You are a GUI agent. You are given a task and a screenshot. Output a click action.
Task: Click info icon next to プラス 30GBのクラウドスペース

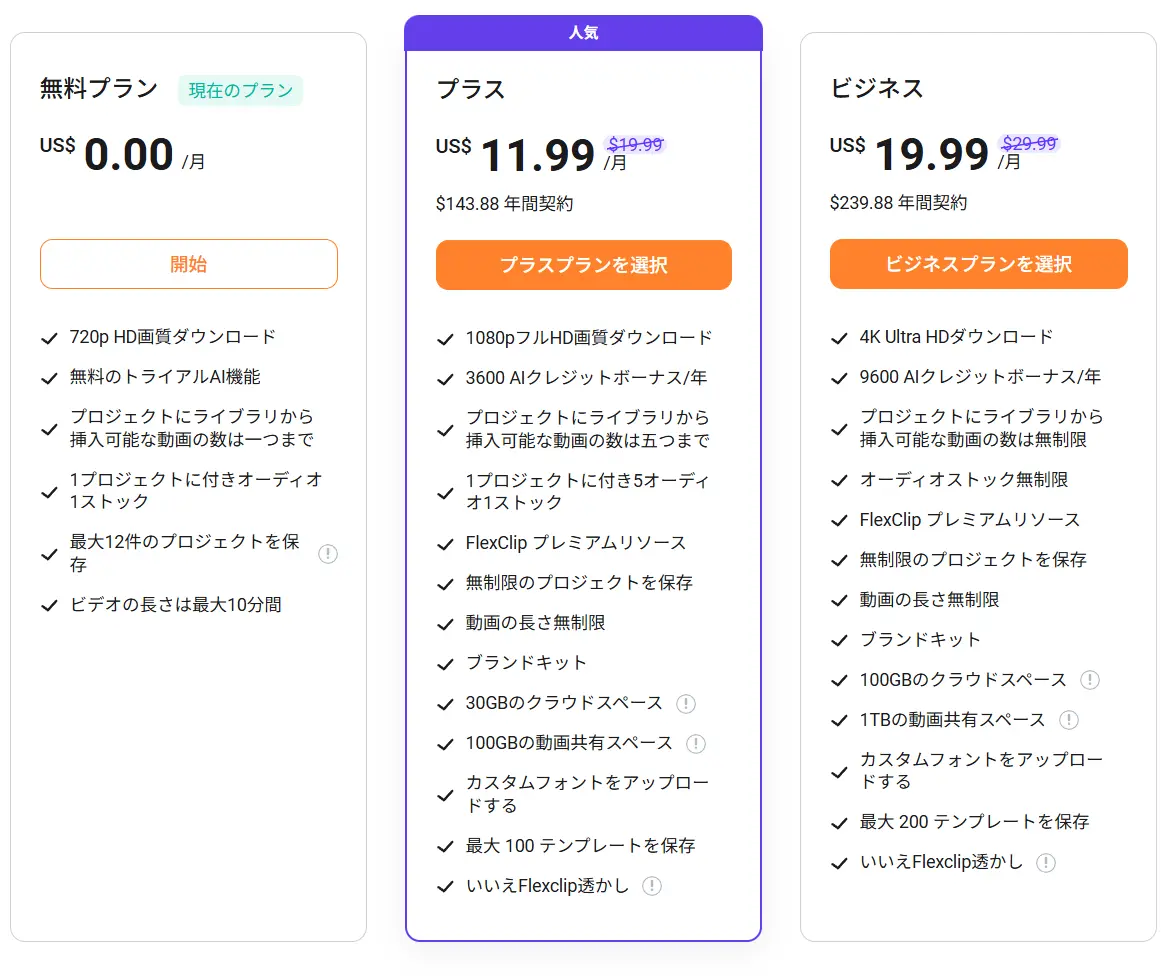tap(686, 704)
